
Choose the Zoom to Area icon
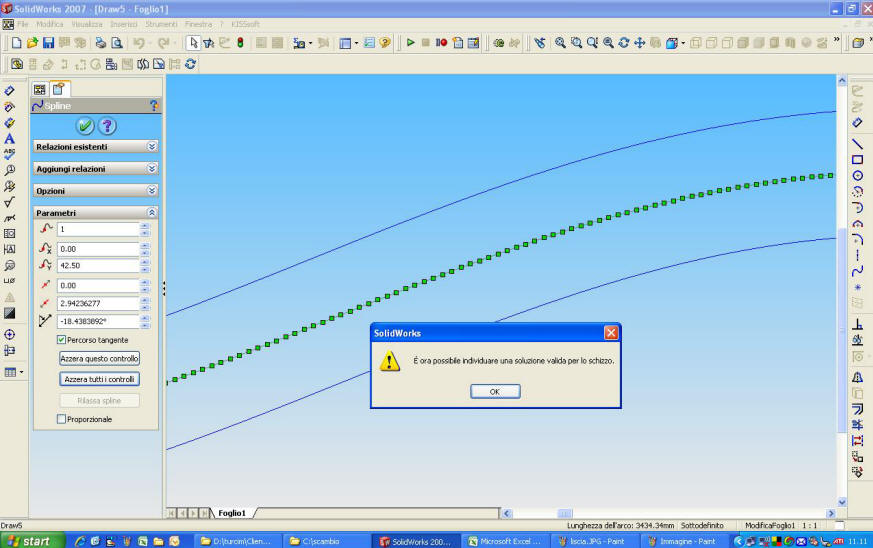coord(576,43)
